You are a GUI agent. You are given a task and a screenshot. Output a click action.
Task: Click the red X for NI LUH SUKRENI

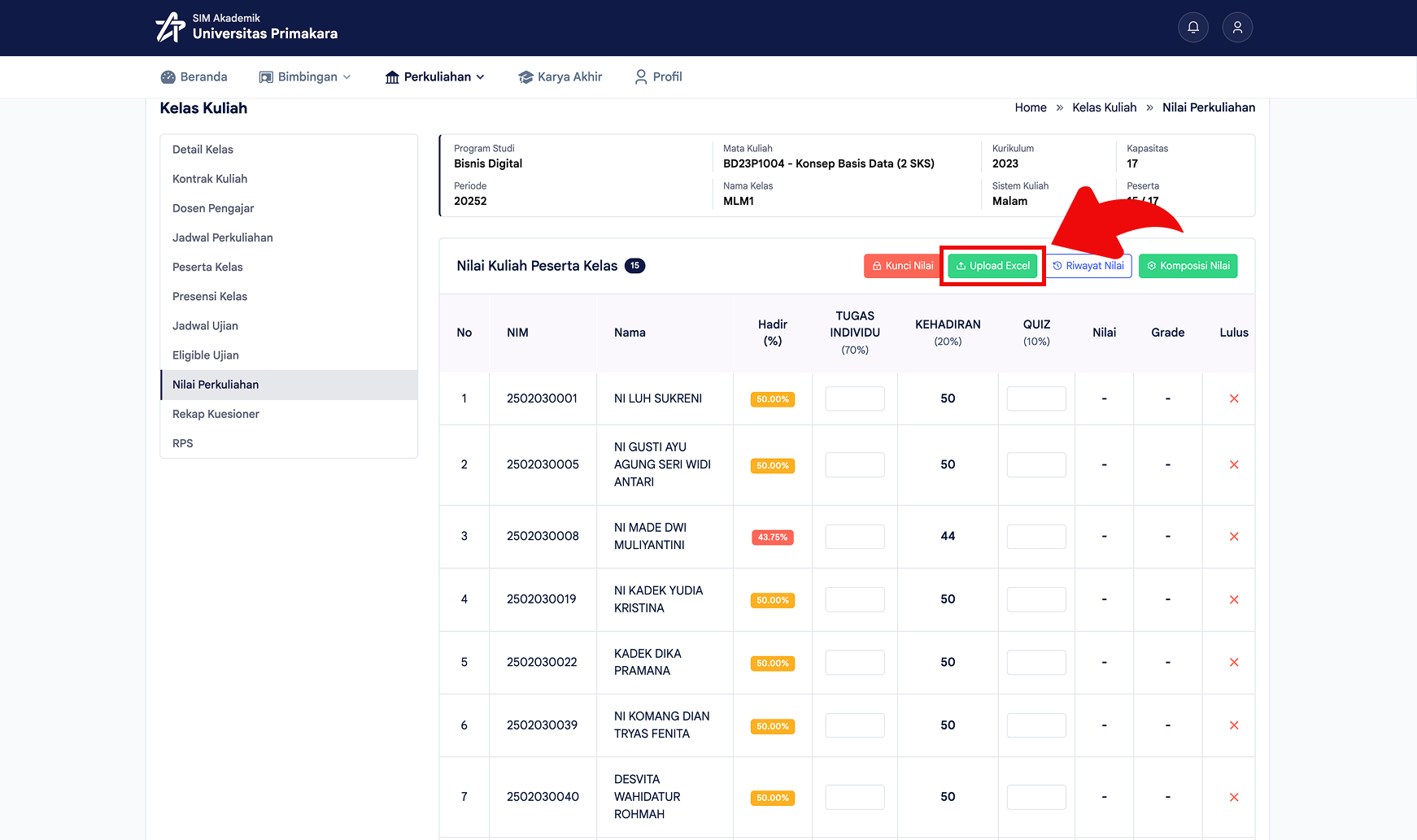(x=1234, y=398)
